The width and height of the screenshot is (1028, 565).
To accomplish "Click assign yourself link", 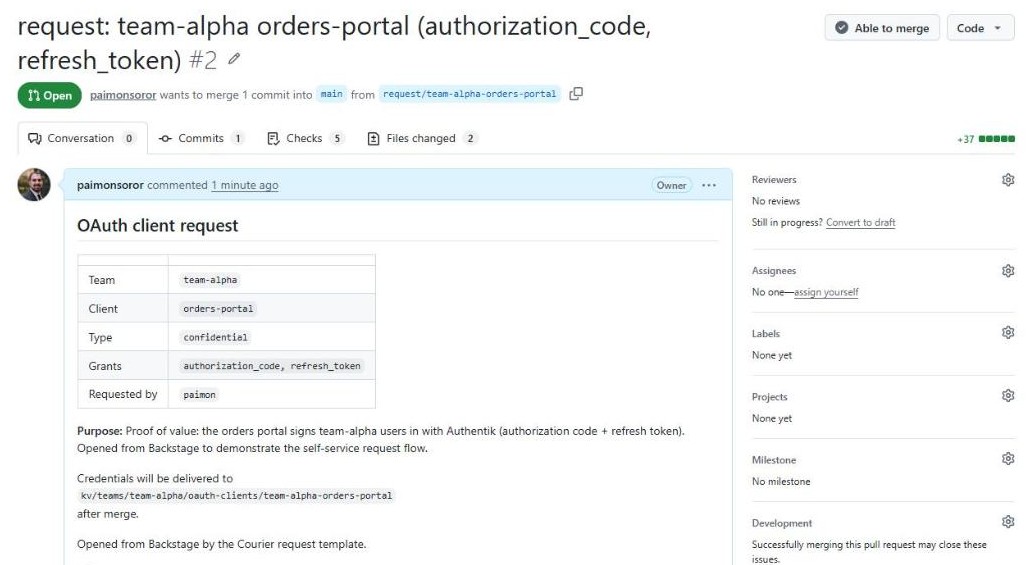I will 826,292.
